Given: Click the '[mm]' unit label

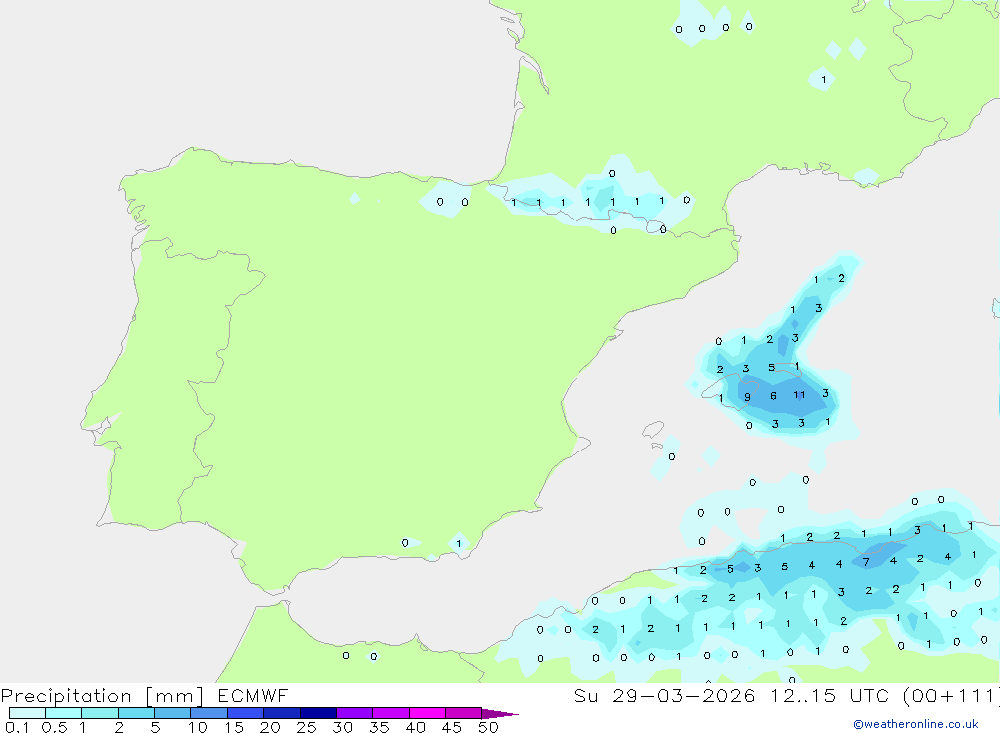Looking at the screenshot, I should tap(174, 696).
